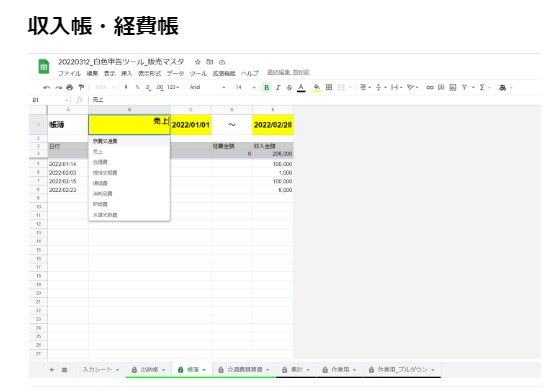
Task: Click the cell name box
Action: tap(49, 100)
